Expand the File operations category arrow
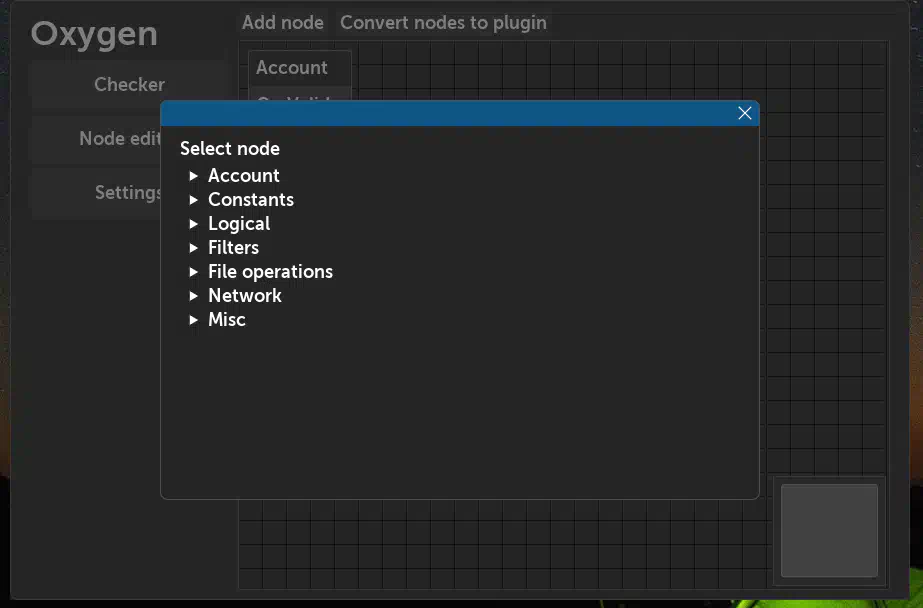The height and width of the screenshot is (608, 923). [194, 272]
